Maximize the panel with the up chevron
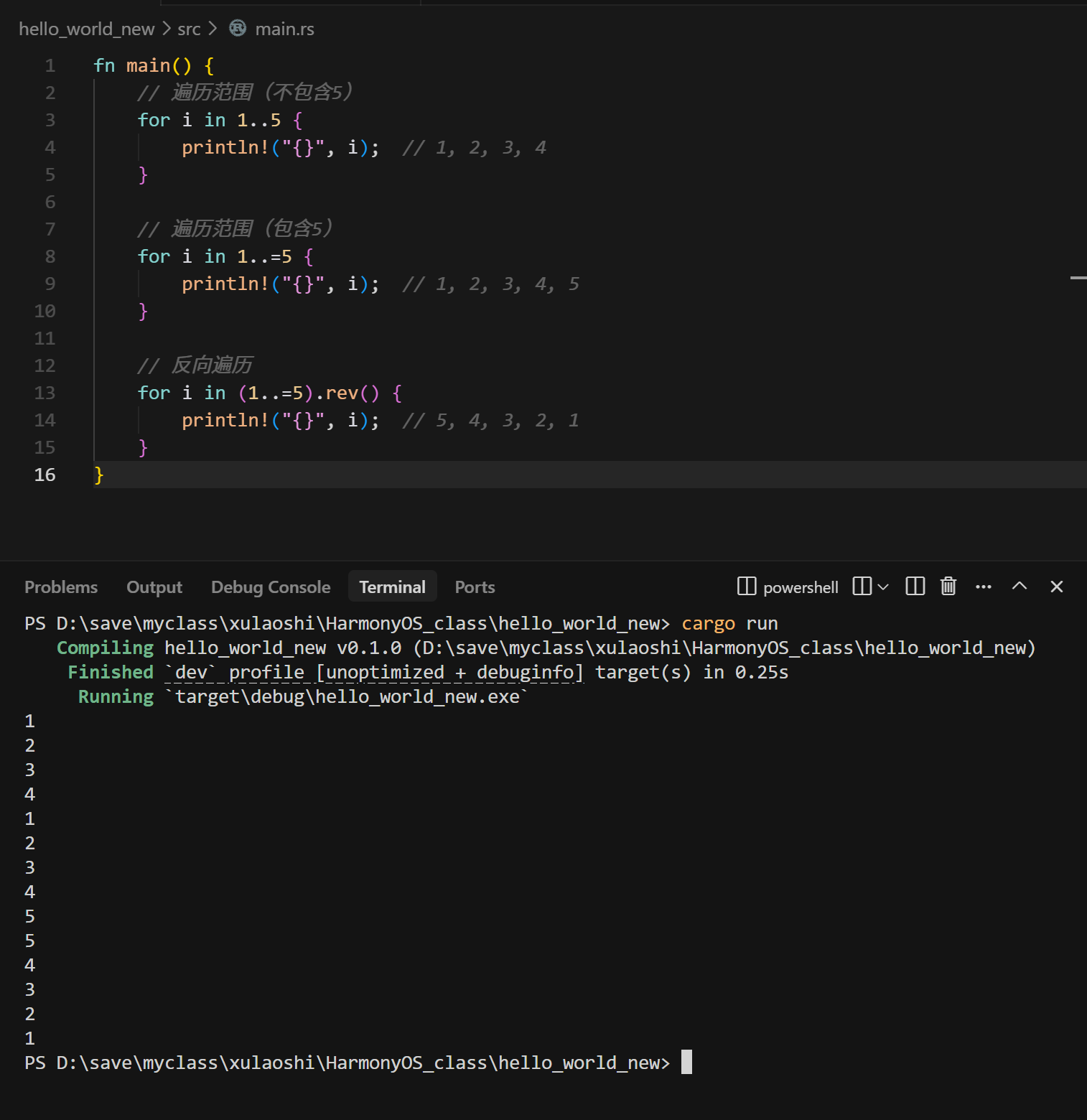This screenshot has height=1120, width=1087. 1020,587
